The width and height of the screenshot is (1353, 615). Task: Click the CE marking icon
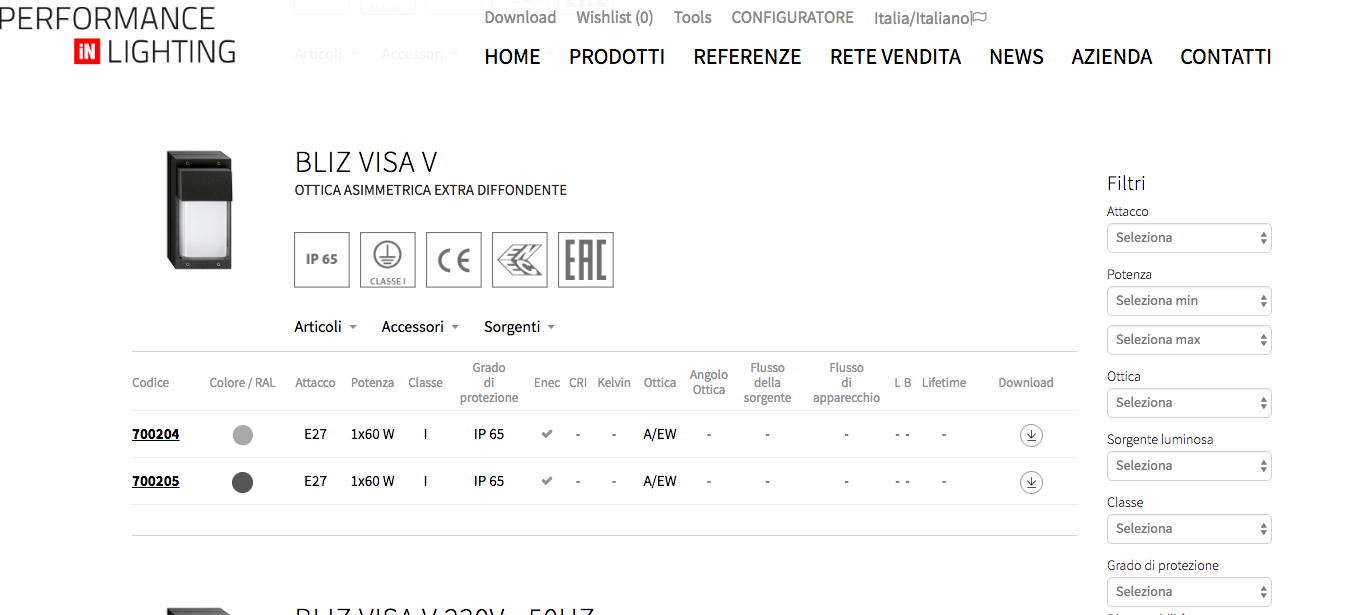pyautogui.click(x=453, y=260)
